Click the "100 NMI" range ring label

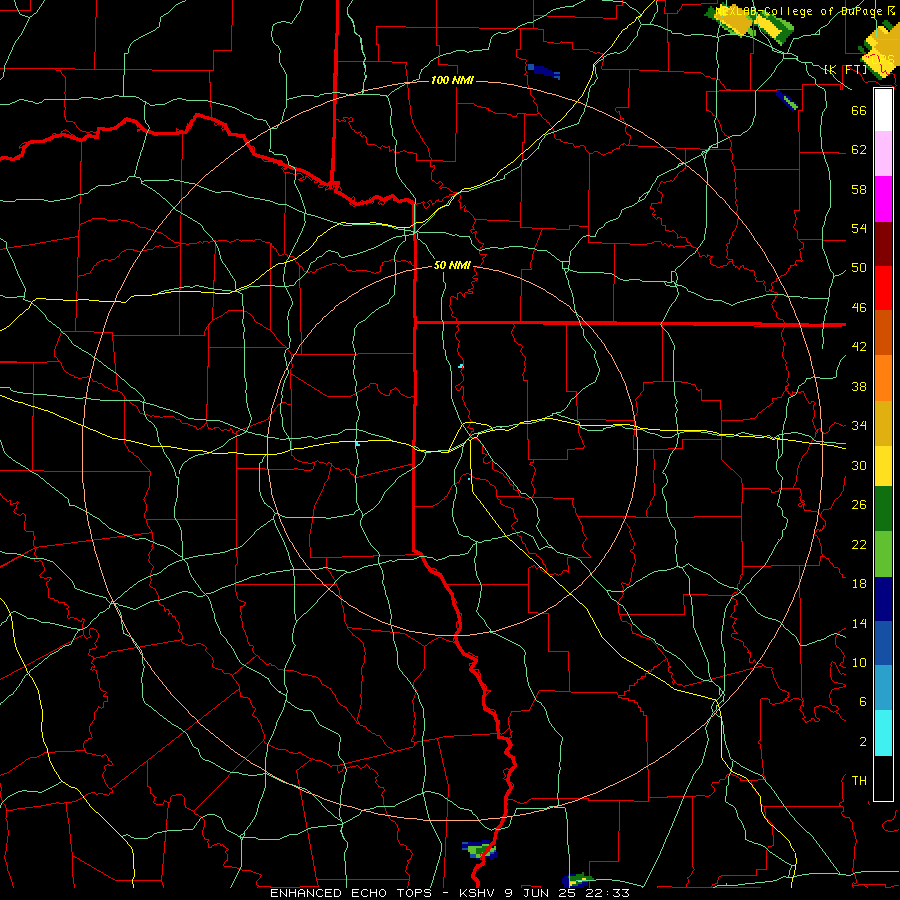452,80
